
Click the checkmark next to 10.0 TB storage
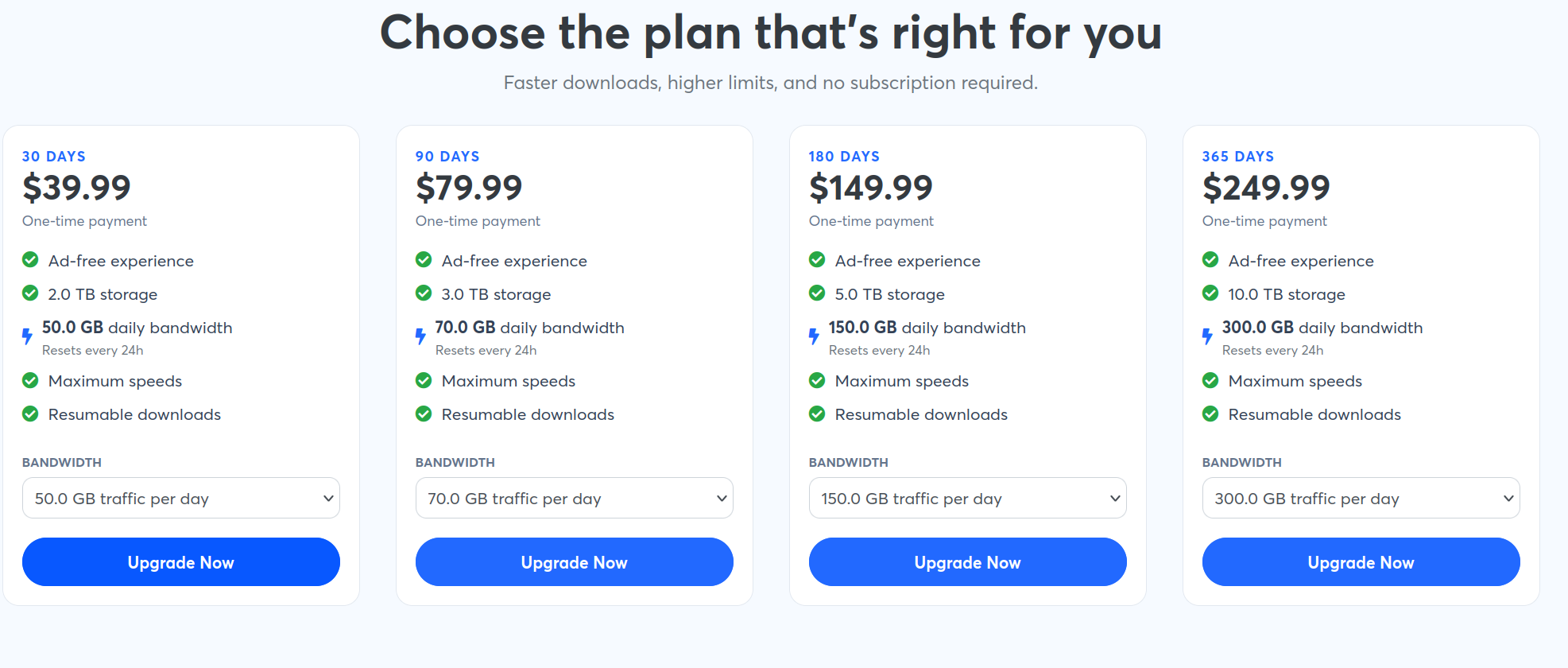pyautogui.click(x=1210, y=293)
